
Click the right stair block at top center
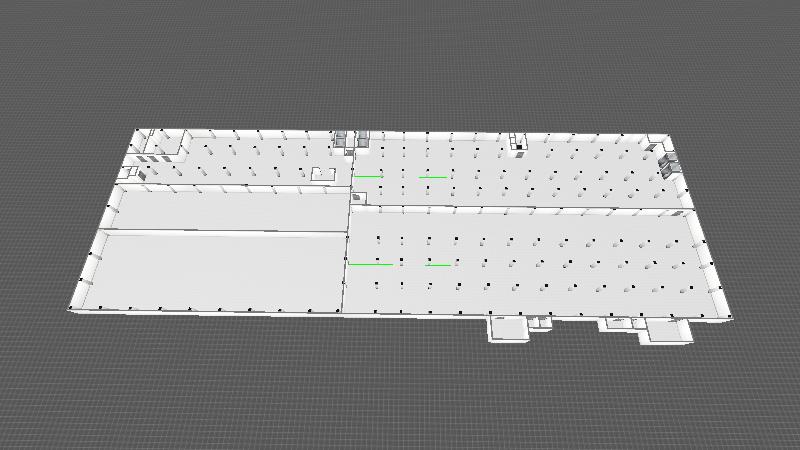(x=363, y=140)
